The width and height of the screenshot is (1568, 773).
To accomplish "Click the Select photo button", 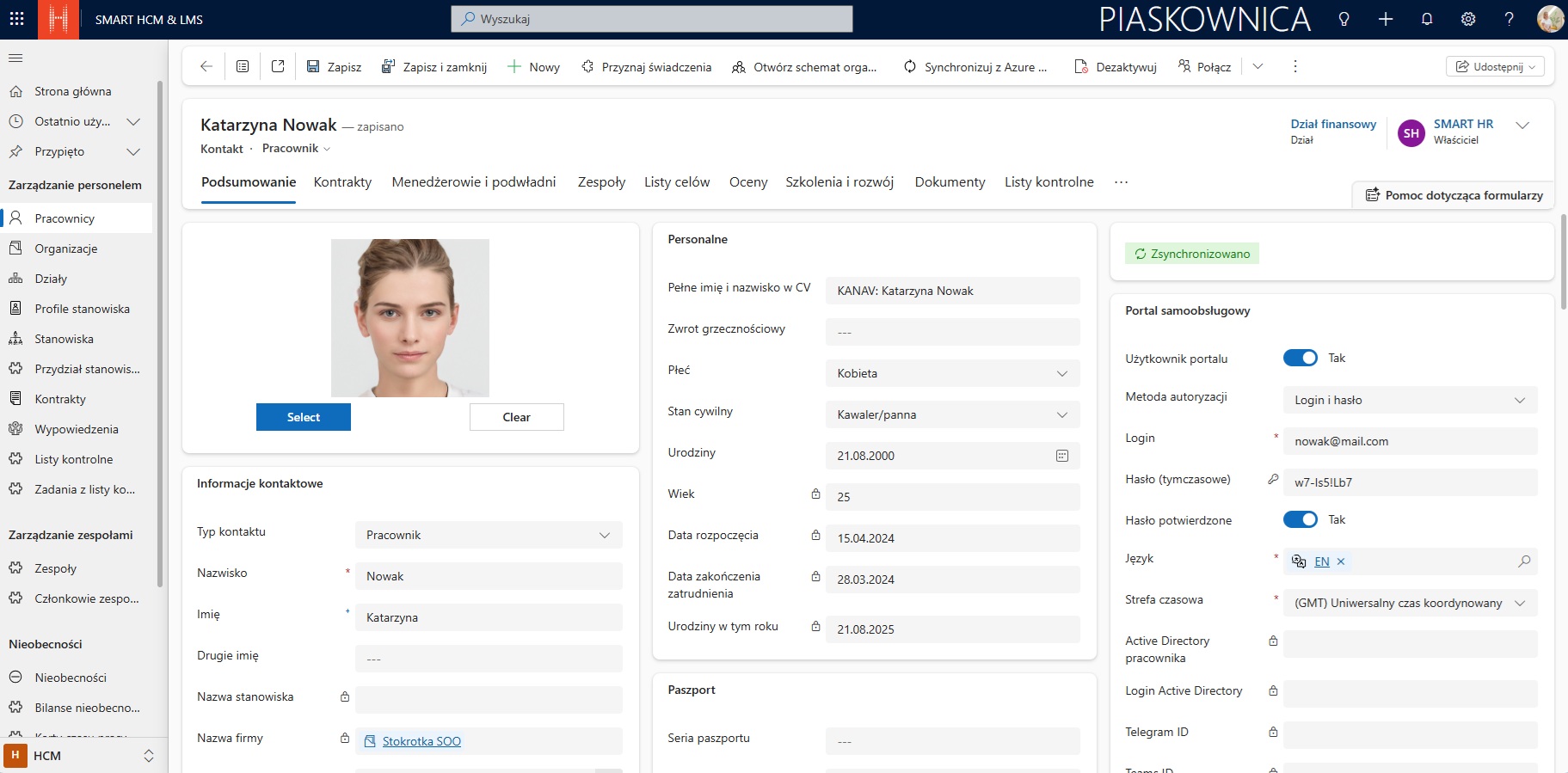I will 303,417.
